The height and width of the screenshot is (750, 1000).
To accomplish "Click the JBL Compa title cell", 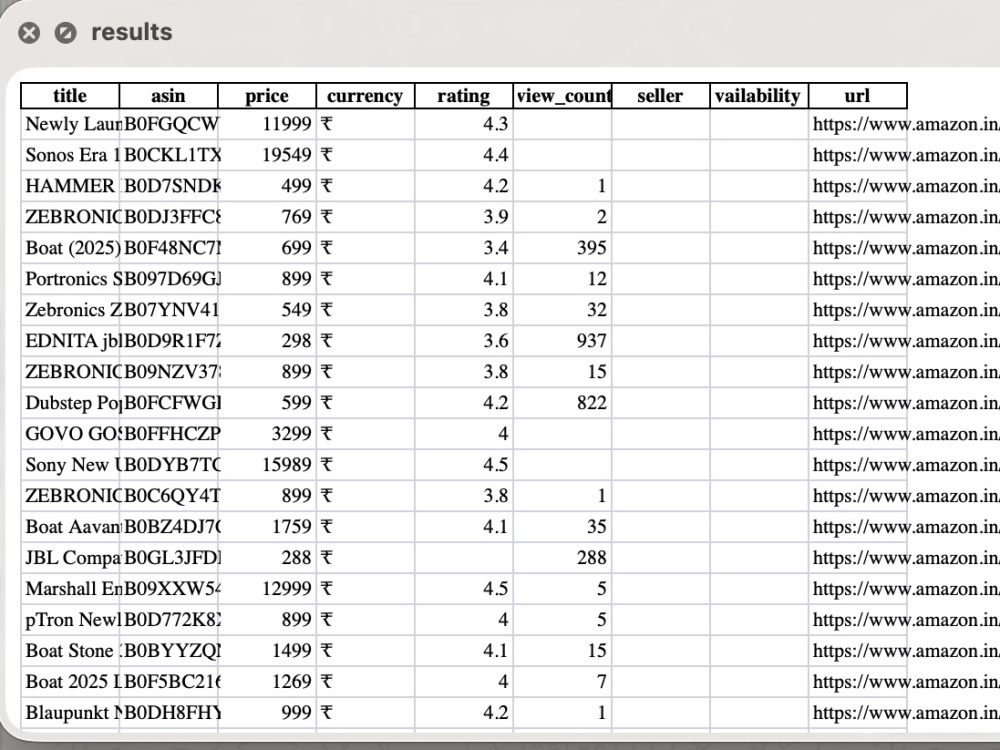I will click(x=70, y=557).
